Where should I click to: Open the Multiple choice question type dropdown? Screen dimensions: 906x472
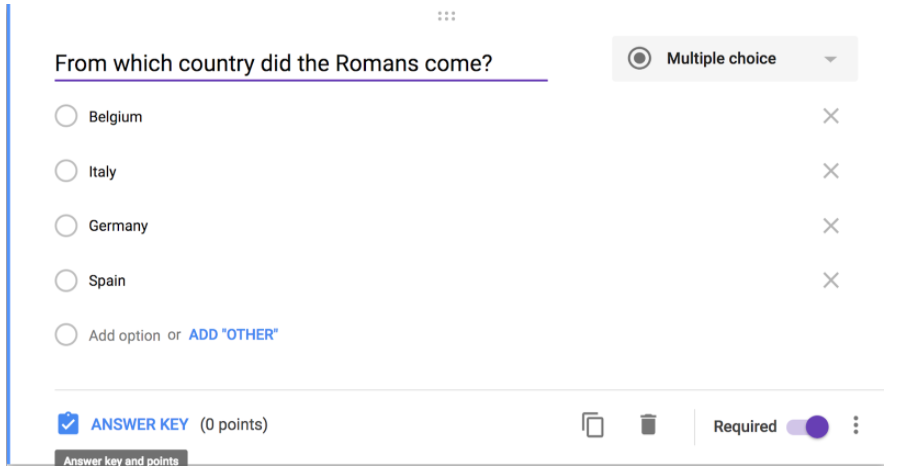pos(735,59)
